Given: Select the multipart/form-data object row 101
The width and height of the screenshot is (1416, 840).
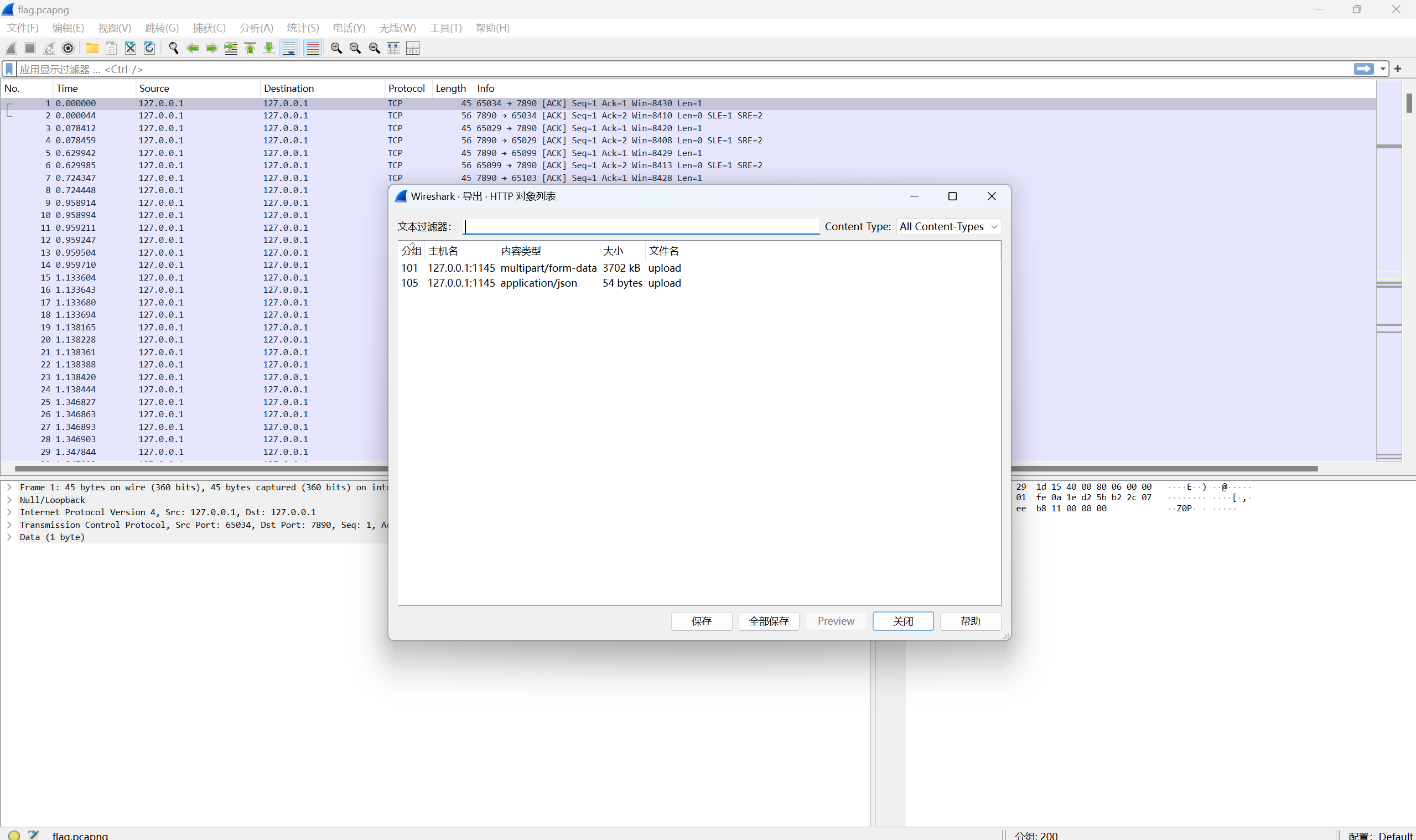Looking at the screenshot, I should point(699,268).
